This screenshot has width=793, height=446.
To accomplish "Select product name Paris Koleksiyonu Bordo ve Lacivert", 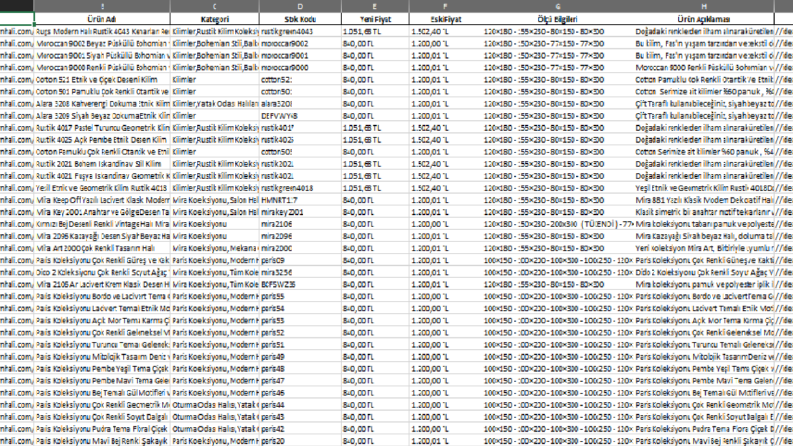I will (x=102, y=296).
